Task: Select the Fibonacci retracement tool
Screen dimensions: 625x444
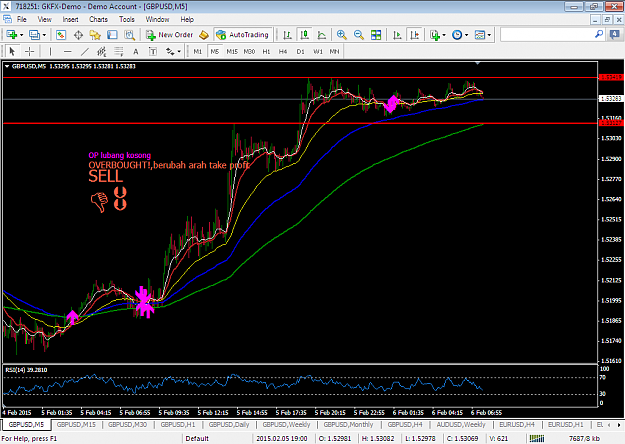Action: (119, 51)
